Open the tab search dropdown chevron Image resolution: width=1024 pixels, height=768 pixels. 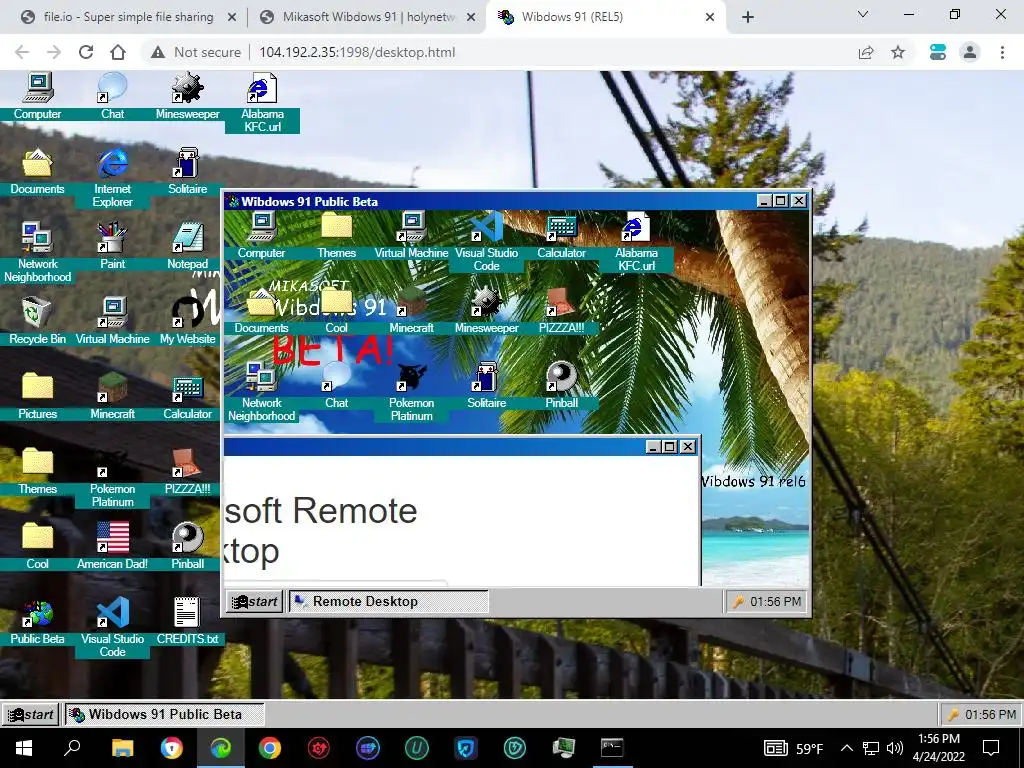point(863,14)
